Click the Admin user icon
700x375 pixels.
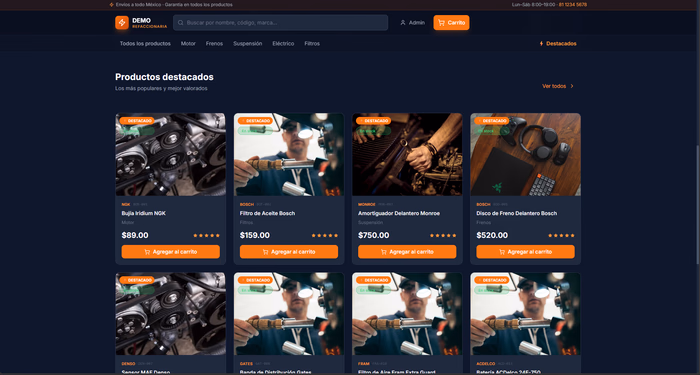(x=403, y=22)
